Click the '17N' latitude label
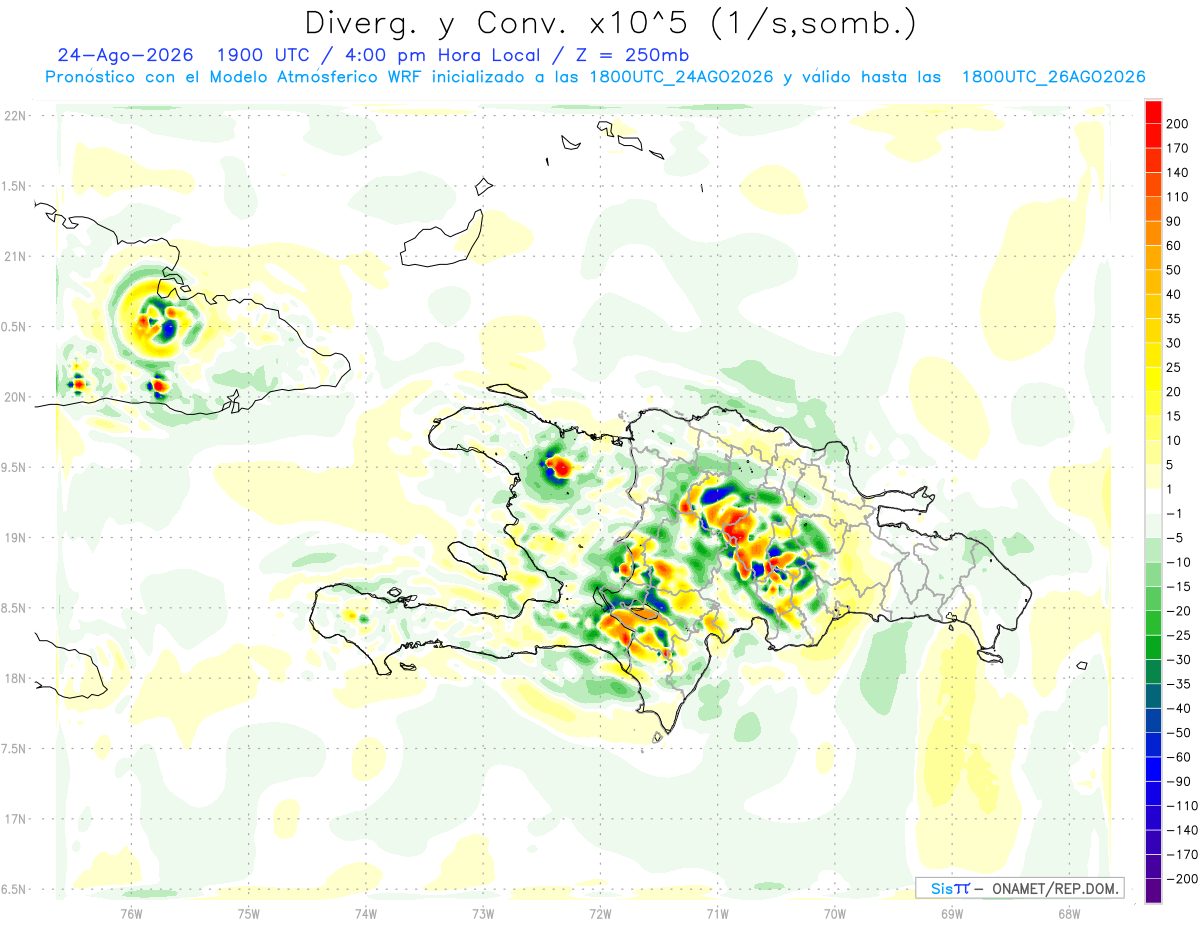Screen dimensions: 1200x927 point(15,819)
